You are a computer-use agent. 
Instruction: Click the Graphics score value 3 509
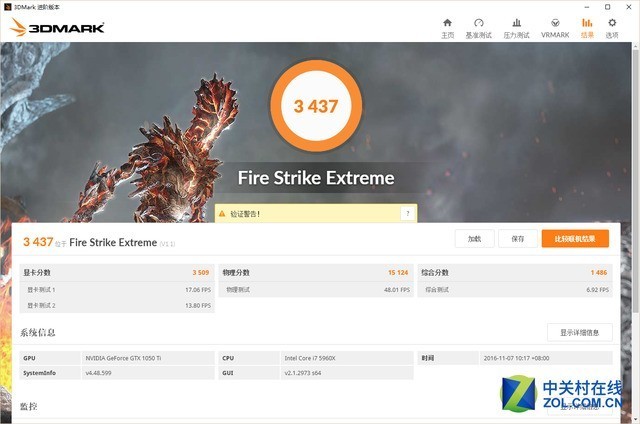click(x=201, y=272)
